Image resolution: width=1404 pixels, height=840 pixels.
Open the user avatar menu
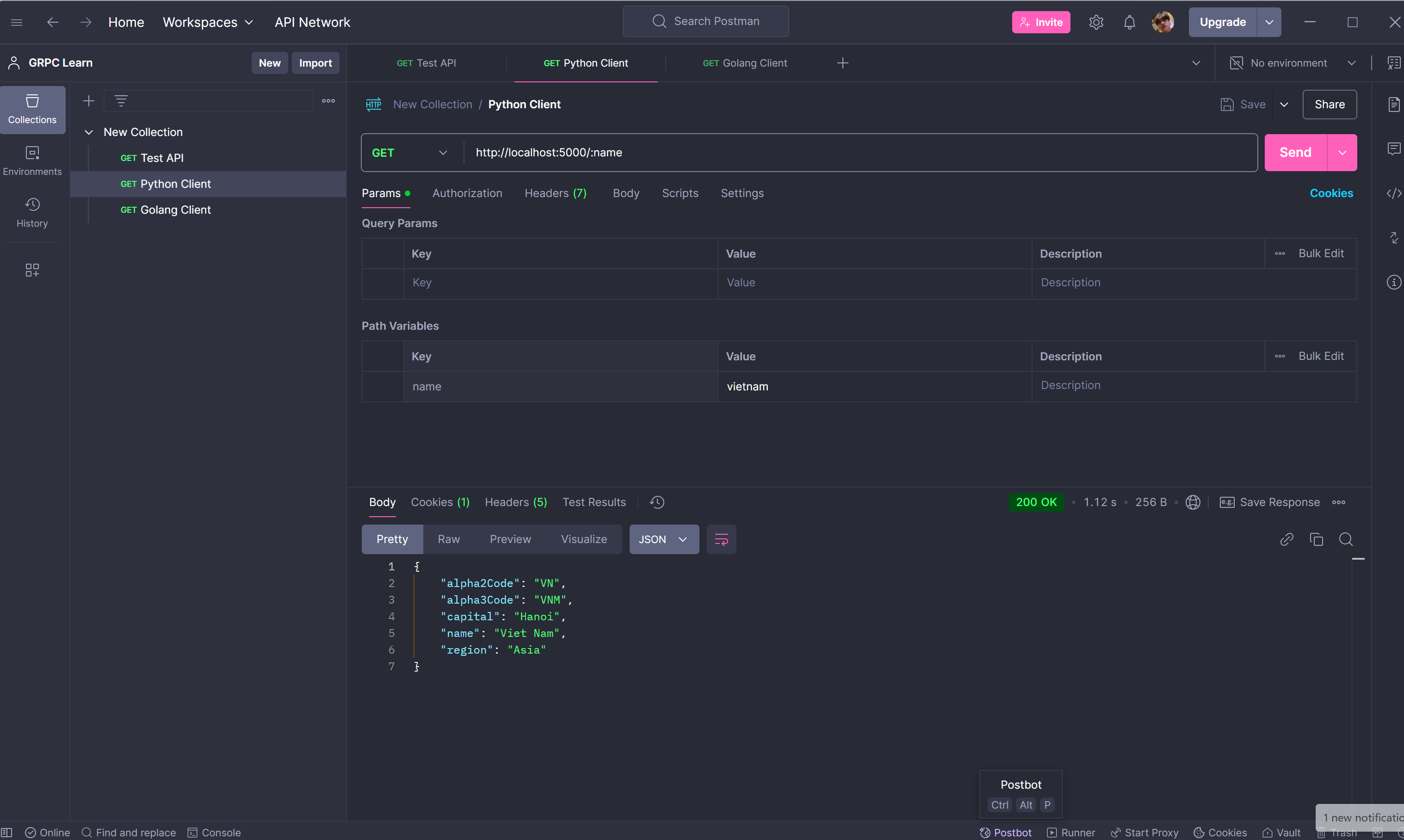click(1162, 22)
